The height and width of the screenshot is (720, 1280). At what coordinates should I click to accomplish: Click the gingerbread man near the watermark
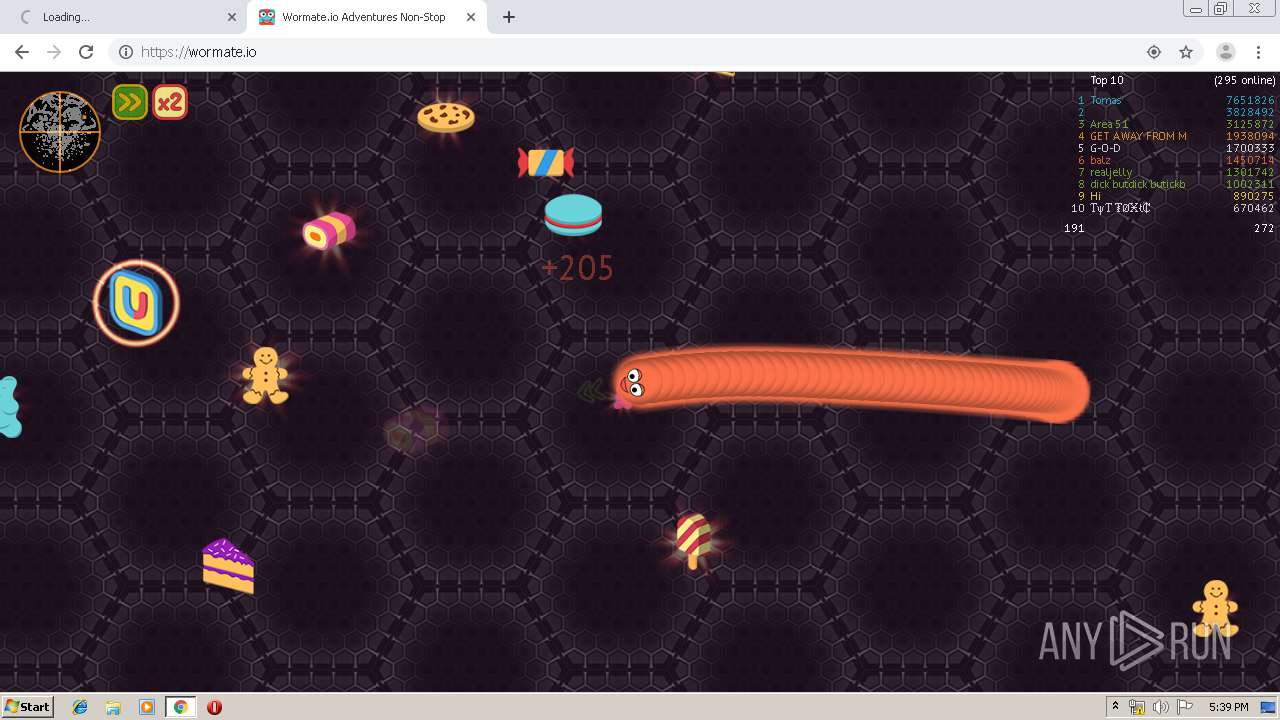[1215, 607]
